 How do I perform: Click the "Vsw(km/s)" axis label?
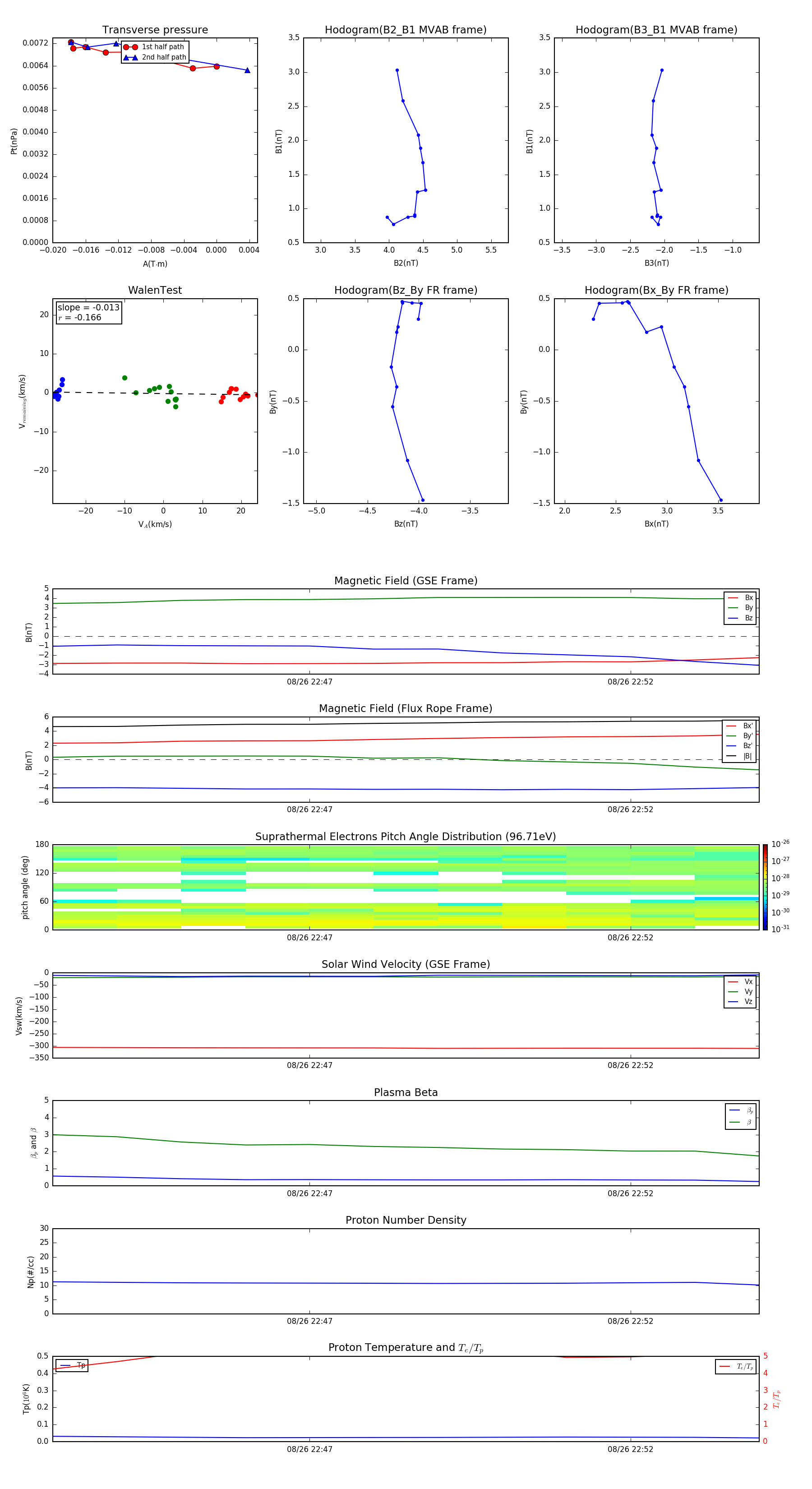point(19,1016)
